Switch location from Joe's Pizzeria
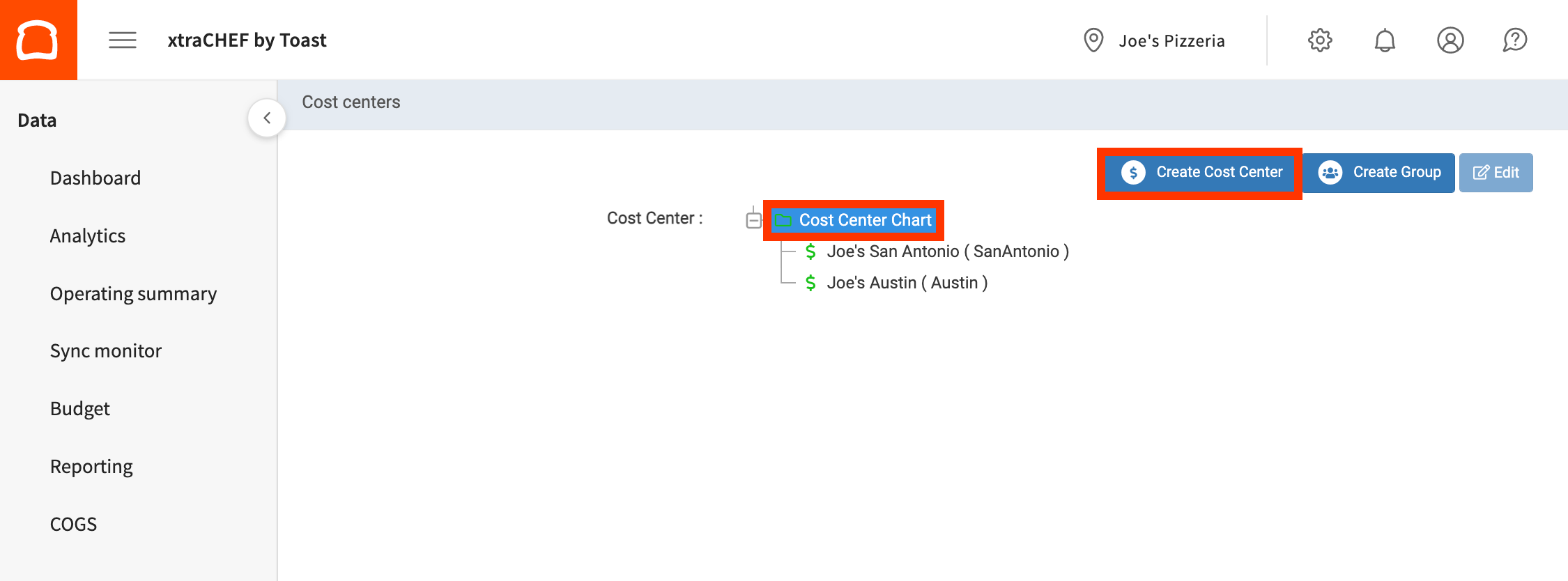Screen dimensions: 1568x581 1171,41
